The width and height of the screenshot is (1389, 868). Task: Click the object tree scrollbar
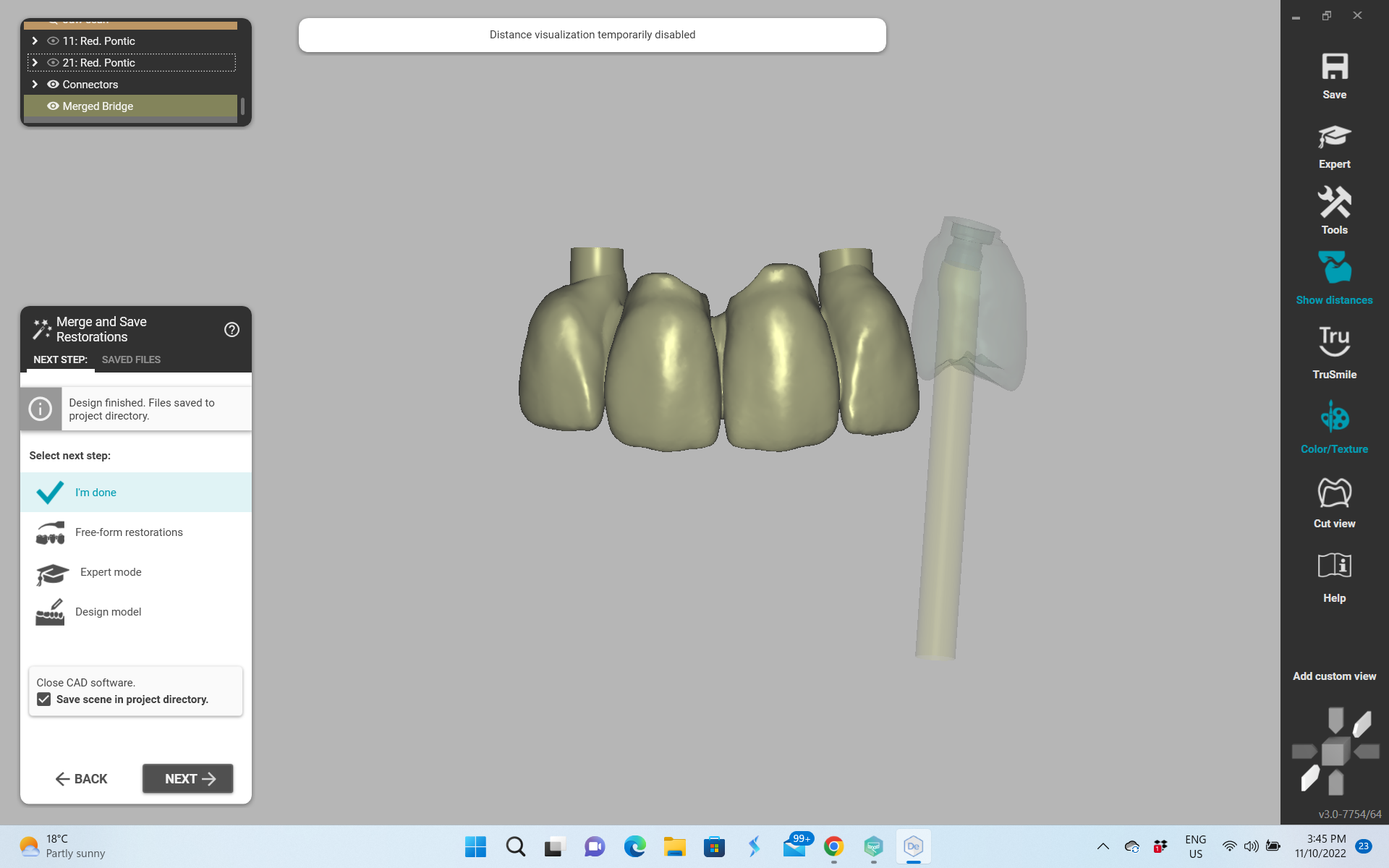coord(242,106)
